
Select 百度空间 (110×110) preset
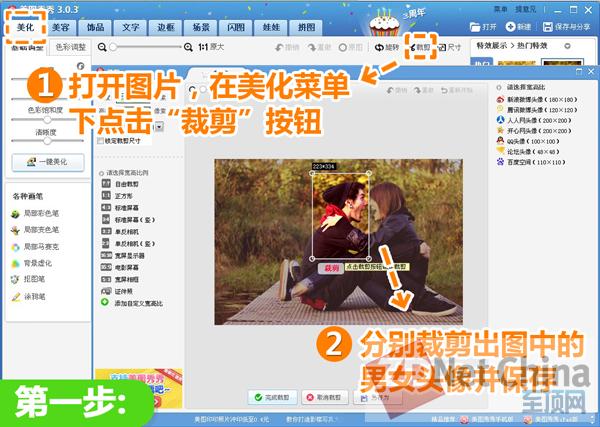531,162
